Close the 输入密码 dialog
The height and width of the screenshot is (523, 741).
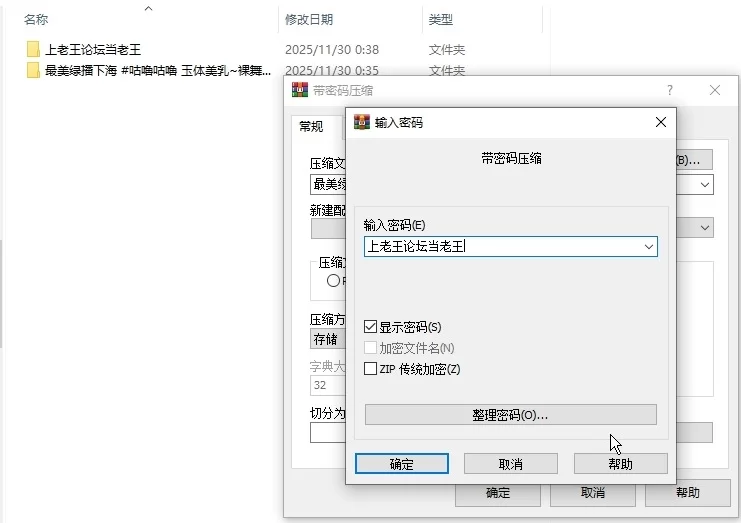tap(661, 122)
